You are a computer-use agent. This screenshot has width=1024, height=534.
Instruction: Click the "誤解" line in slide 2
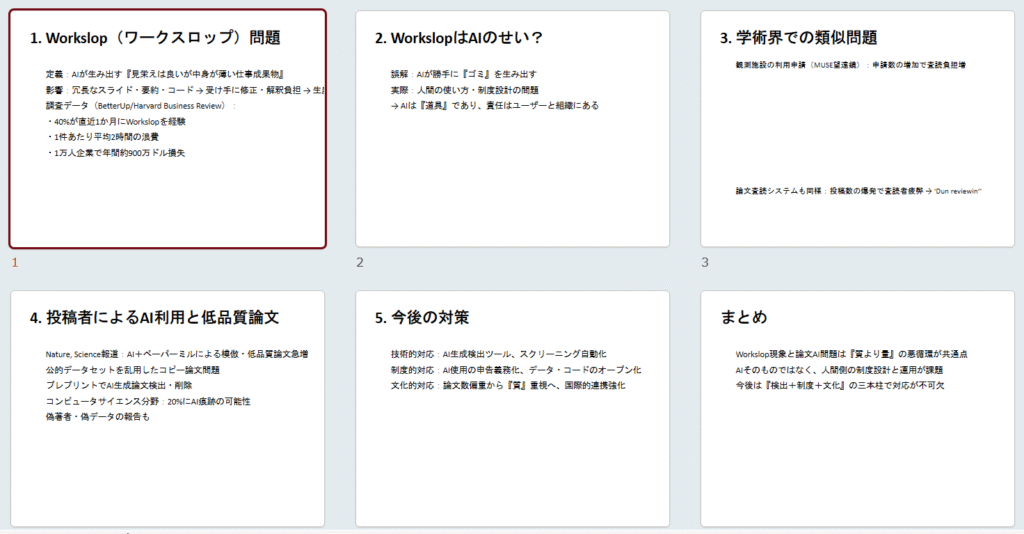463,74
